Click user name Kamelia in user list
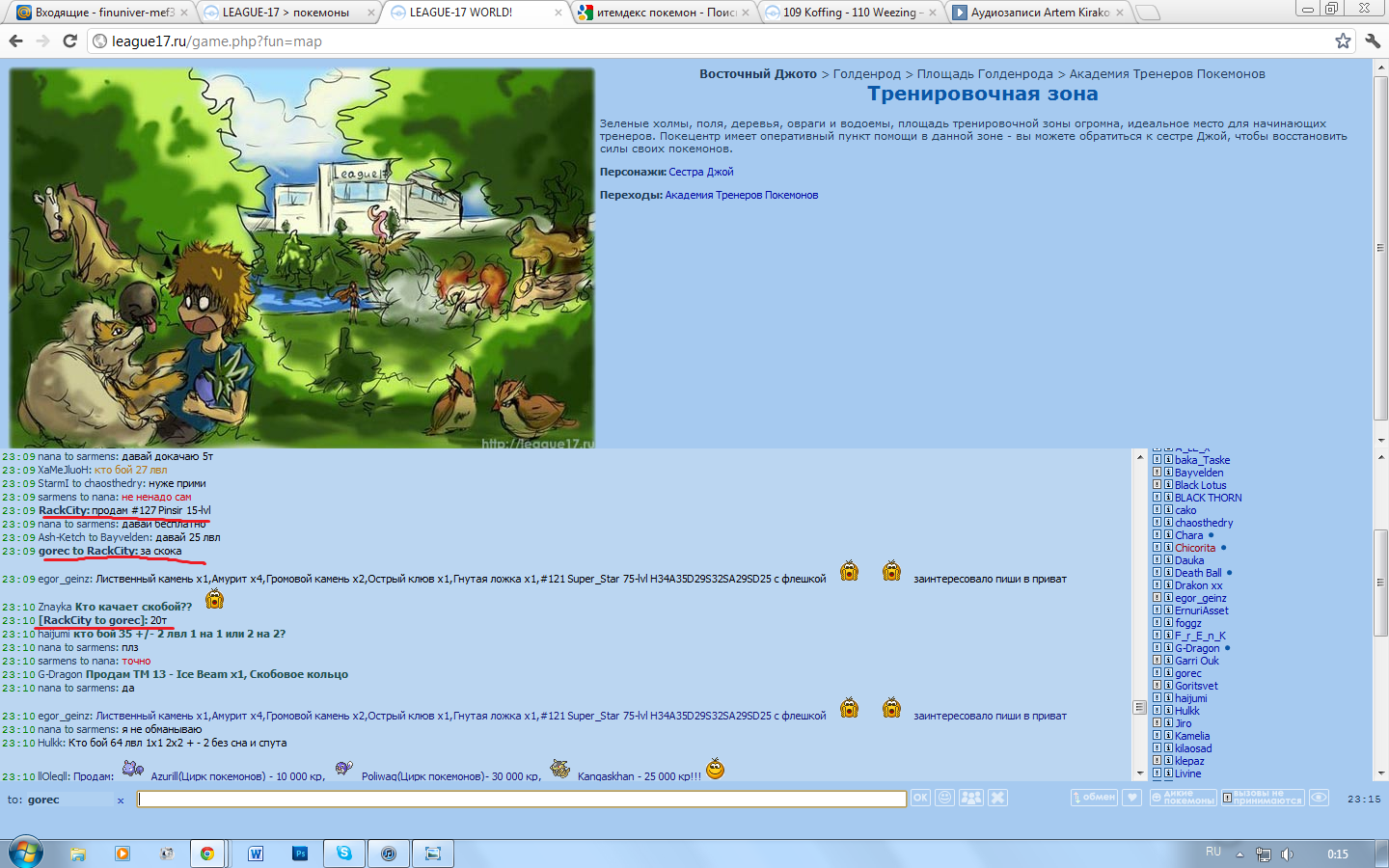 1192,736
